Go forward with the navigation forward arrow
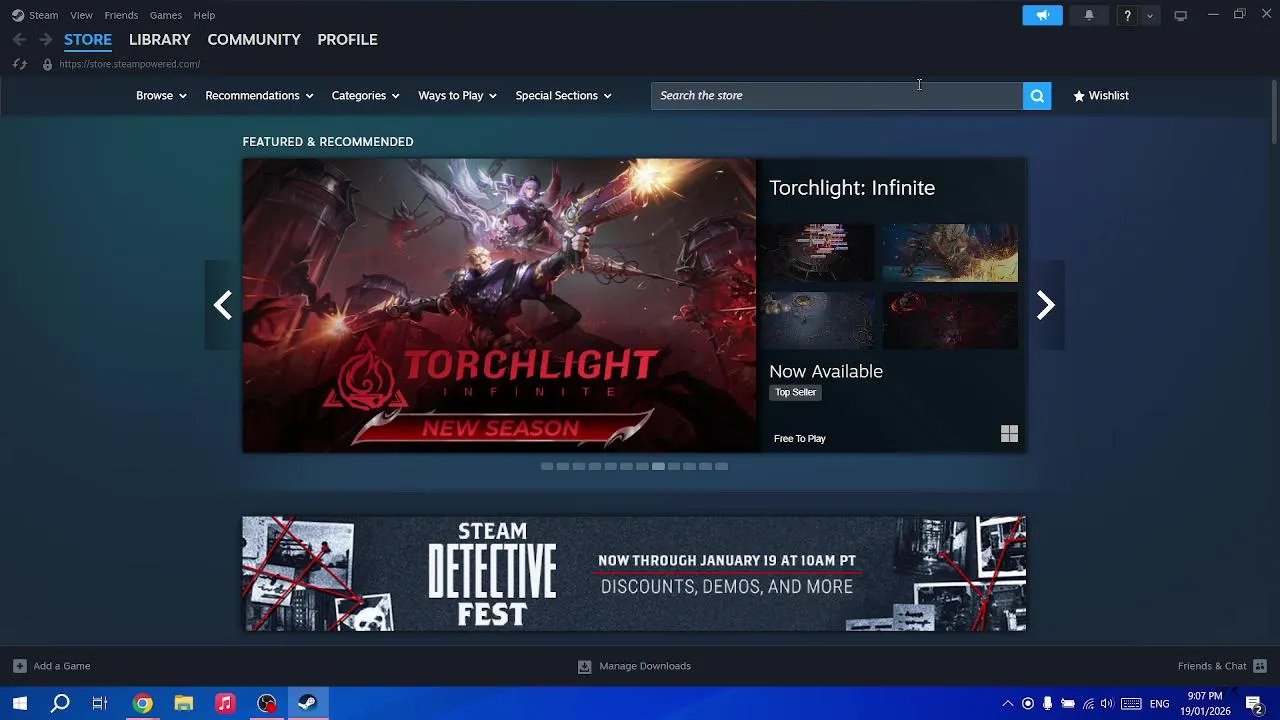The image size is (1280, 720). (45, 39)
